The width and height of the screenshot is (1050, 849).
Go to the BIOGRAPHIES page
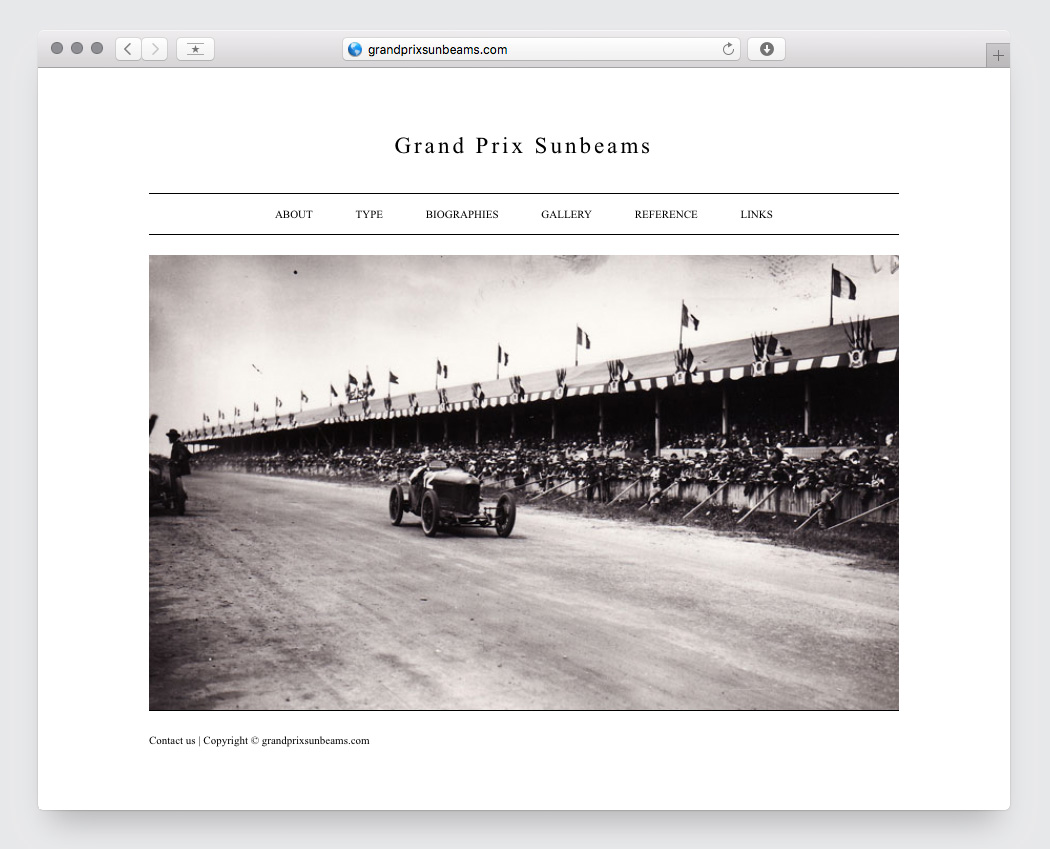click(462, 214)
